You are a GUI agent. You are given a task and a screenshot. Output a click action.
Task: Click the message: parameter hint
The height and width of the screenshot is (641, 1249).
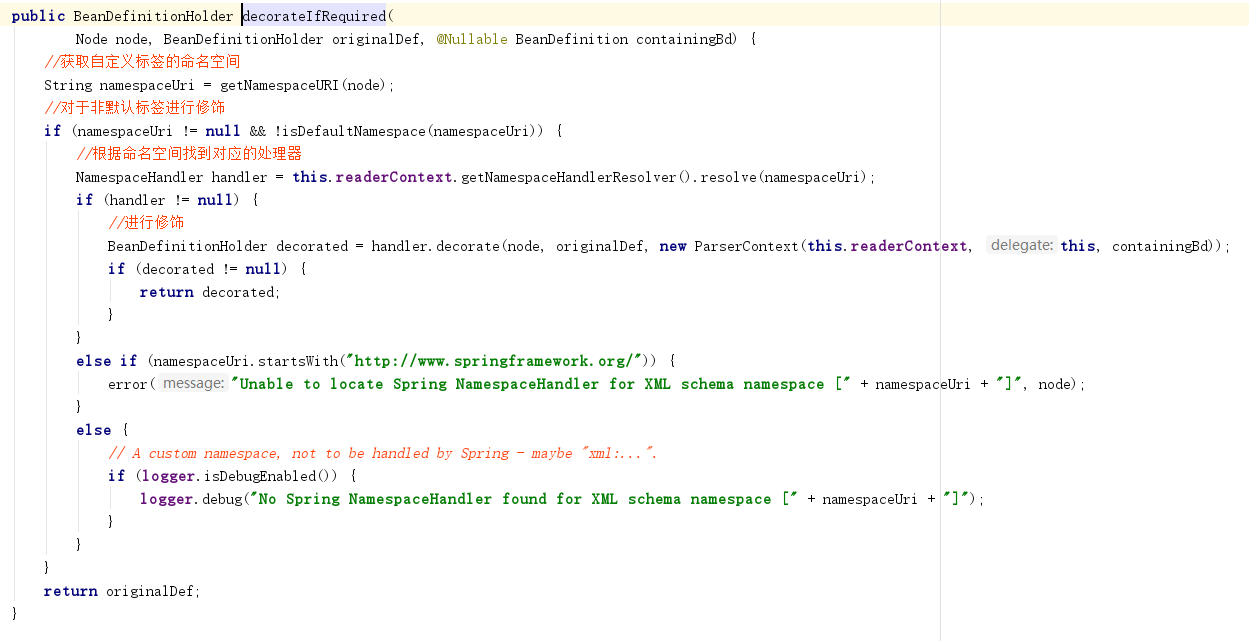coord(192,383)
